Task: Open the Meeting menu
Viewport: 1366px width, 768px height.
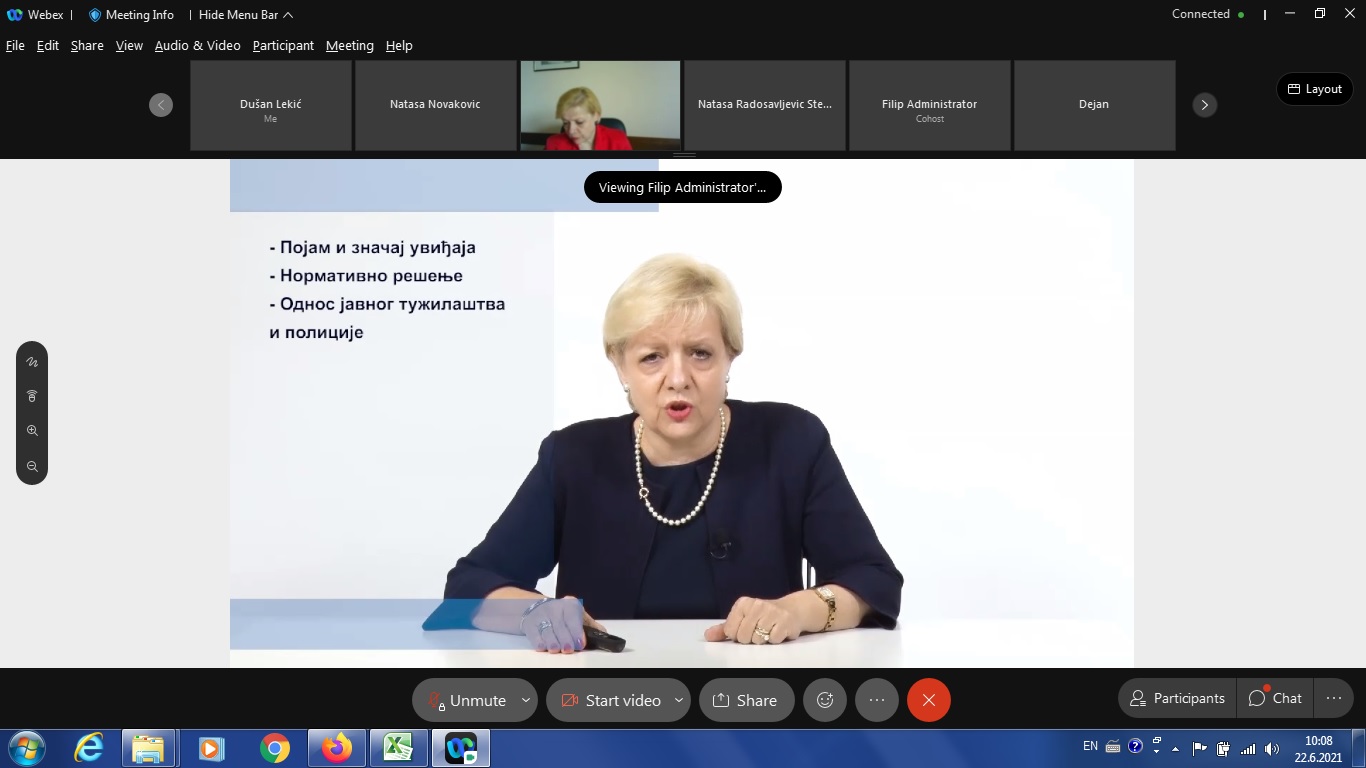Action: [x=350, y=45]
